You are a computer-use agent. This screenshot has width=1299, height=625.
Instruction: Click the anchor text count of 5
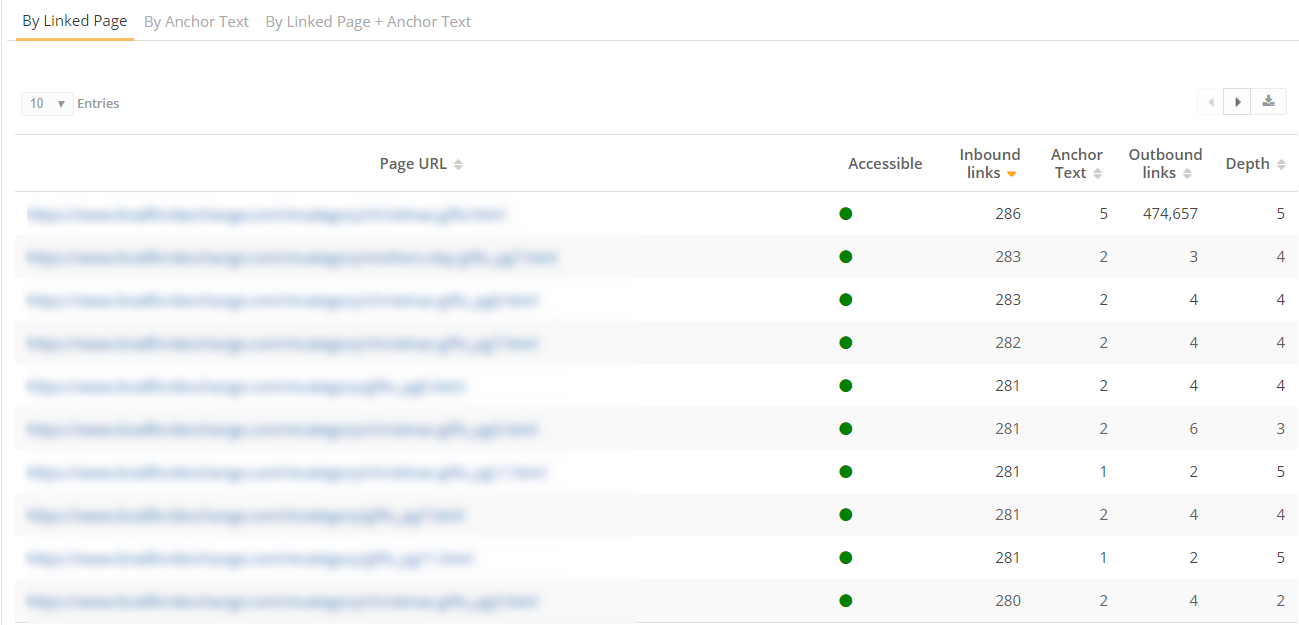pos(1103,214)
